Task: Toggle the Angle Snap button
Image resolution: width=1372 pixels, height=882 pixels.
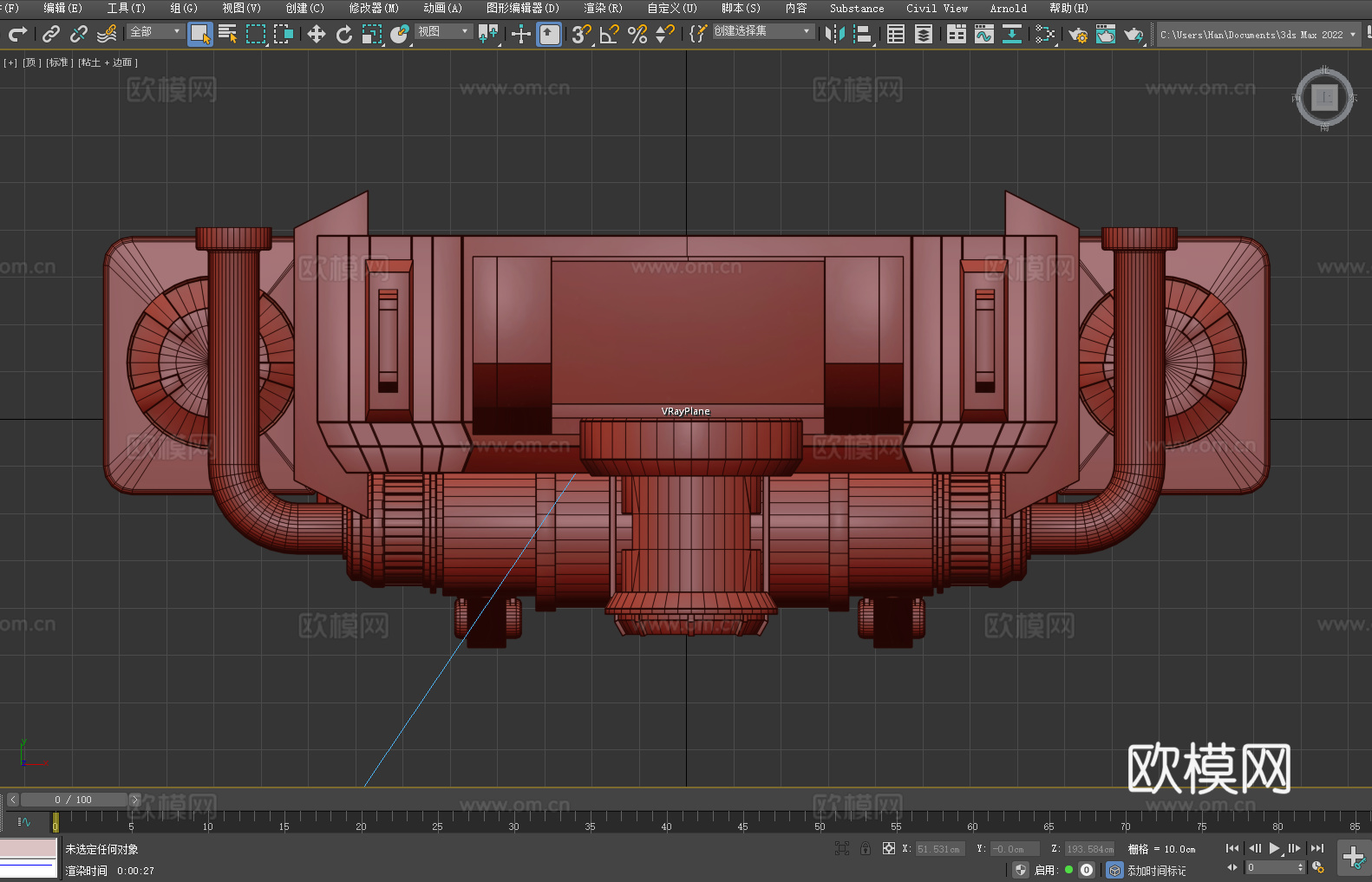Action: [x=610, y=34]
